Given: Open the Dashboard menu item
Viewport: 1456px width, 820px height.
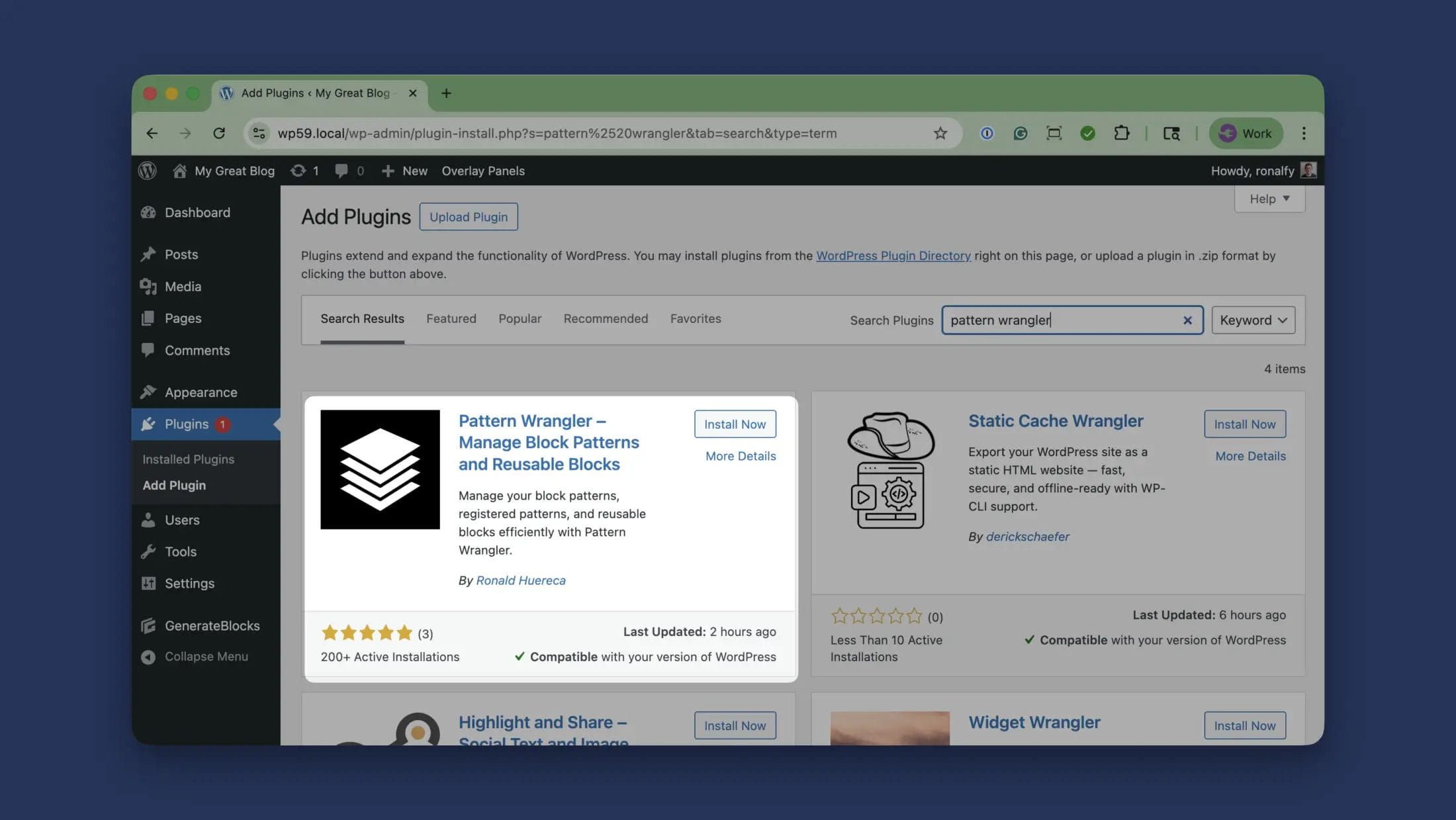Looking at the screenshot, I should 197,212.
